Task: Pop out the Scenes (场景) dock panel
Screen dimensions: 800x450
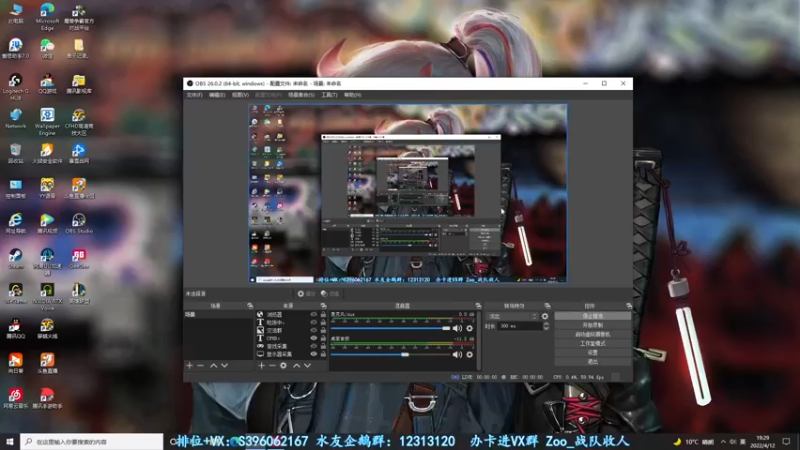Action: [249, 306]
